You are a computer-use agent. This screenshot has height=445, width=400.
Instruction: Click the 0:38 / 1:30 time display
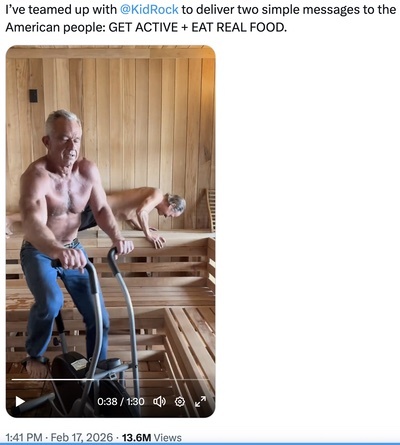coord(121,401)
